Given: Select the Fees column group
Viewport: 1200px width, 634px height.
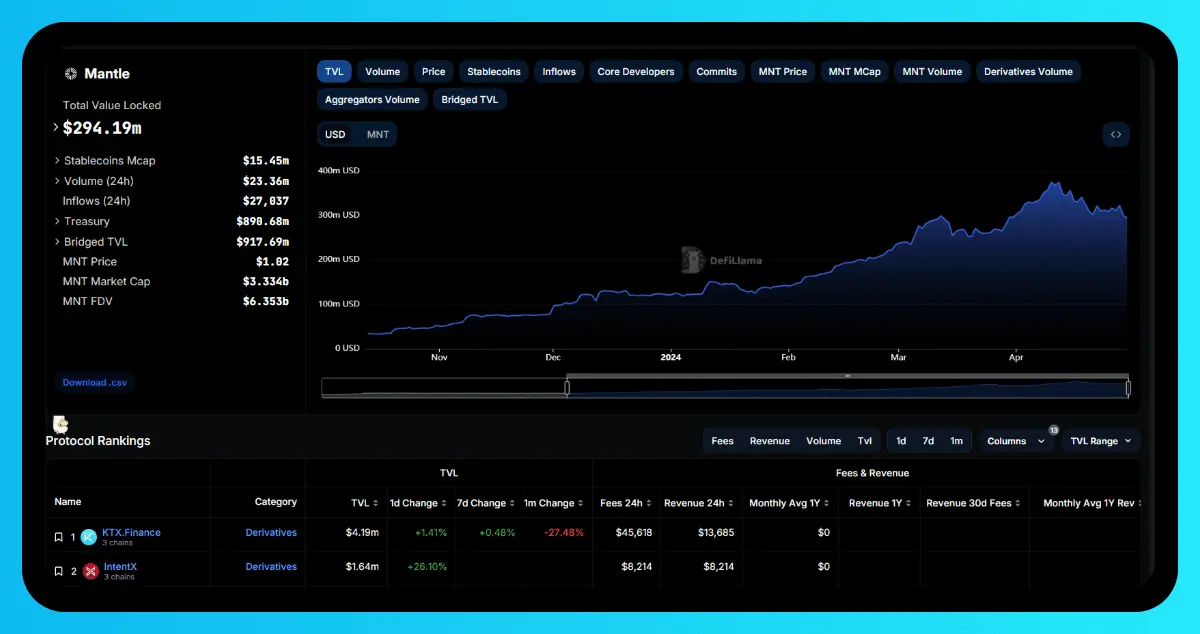Looking at the screenshot, I should click(x=722, y=441).
